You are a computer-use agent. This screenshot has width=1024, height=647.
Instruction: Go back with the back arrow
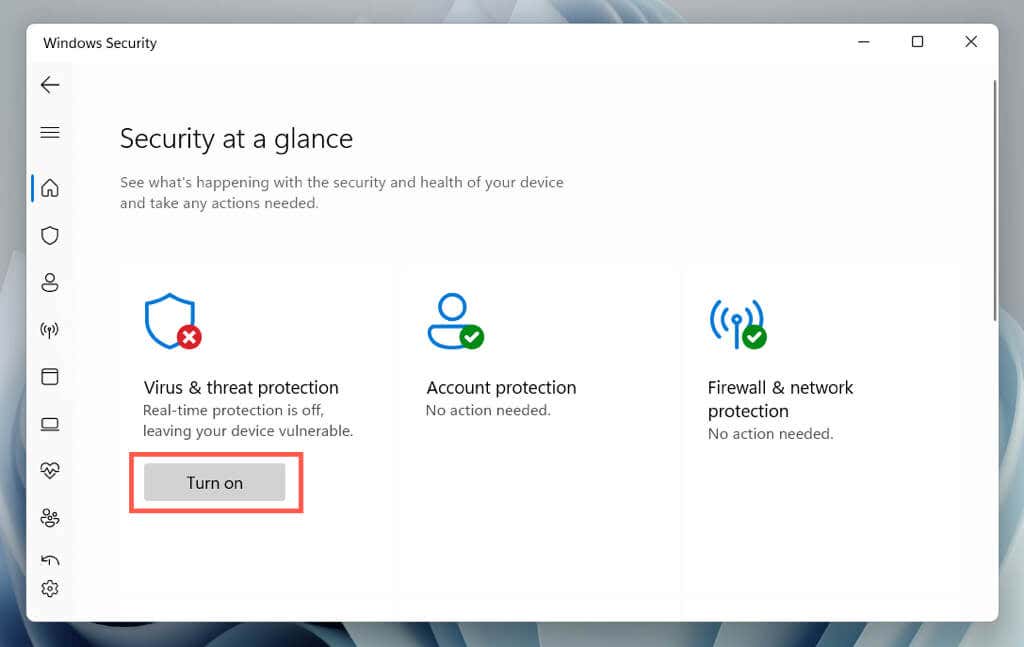(50, 85)
